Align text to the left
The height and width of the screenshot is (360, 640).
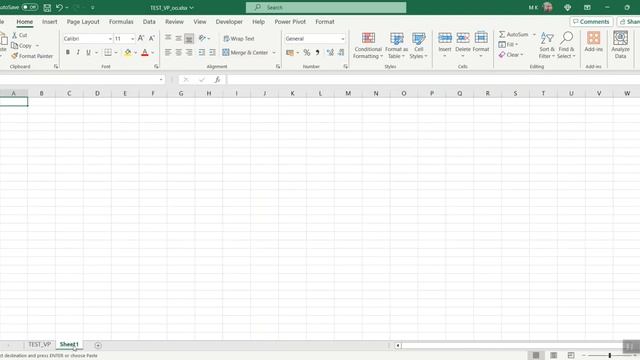pos(168,52)
